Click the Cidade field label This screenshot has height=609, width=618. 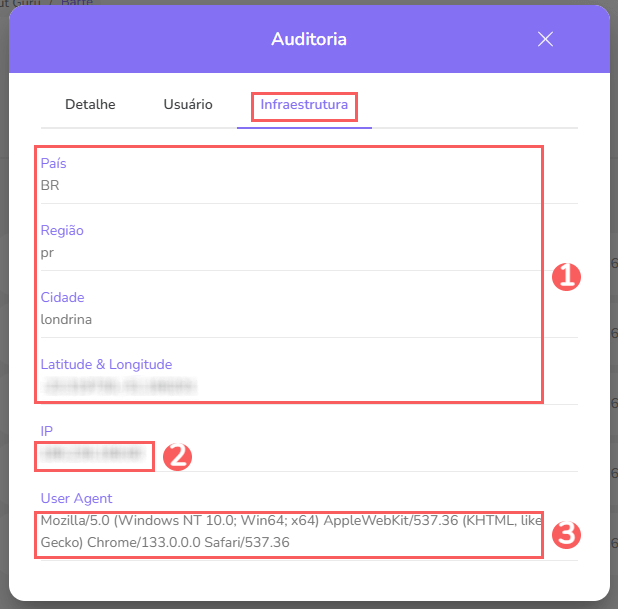62,297
